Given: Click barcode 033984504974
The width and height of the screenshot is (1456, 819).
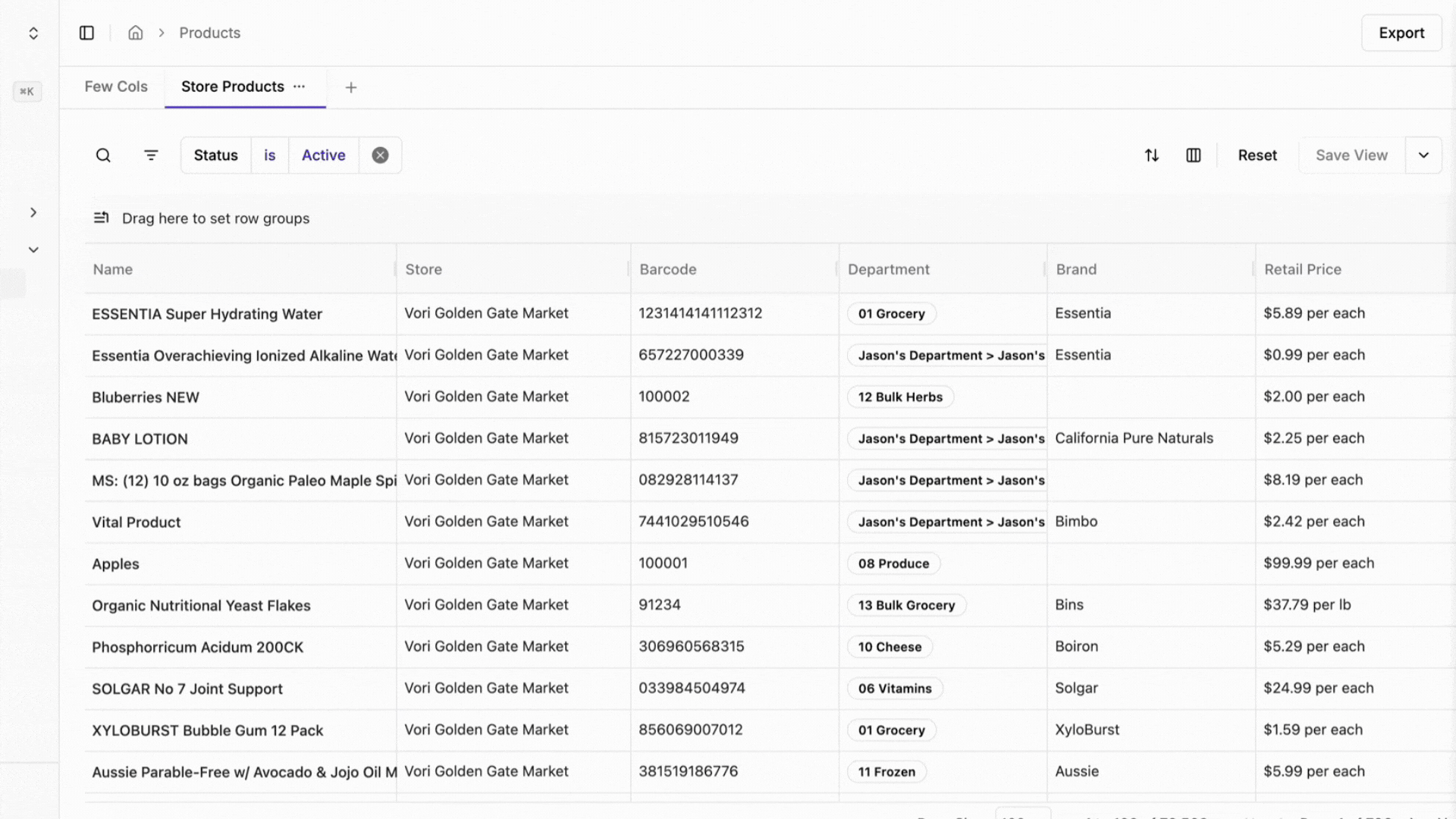Looking at the screenshot, I should click(692, 689).
